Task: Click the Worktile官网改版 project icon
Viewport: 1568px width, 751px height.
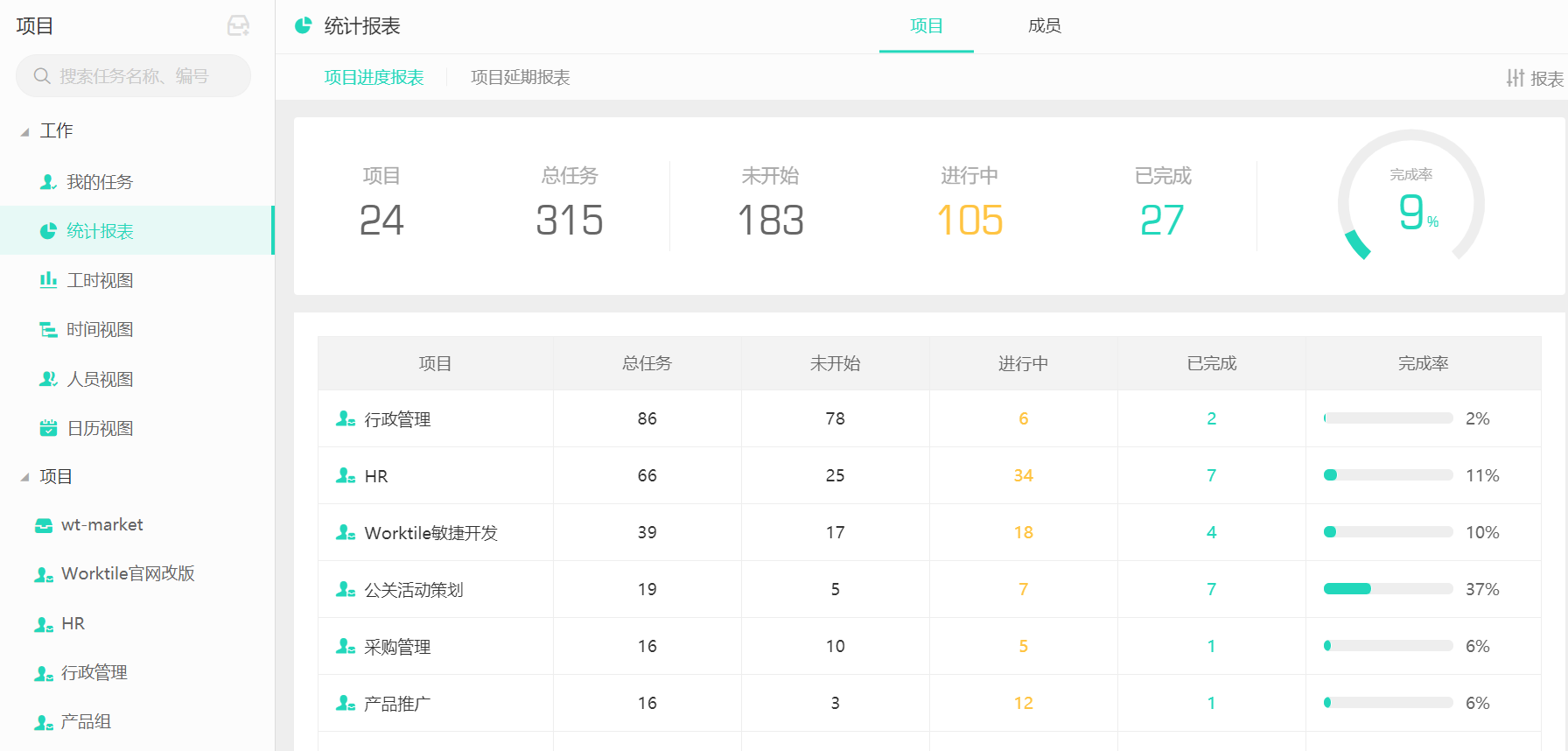Action: (x=44, y=574)
